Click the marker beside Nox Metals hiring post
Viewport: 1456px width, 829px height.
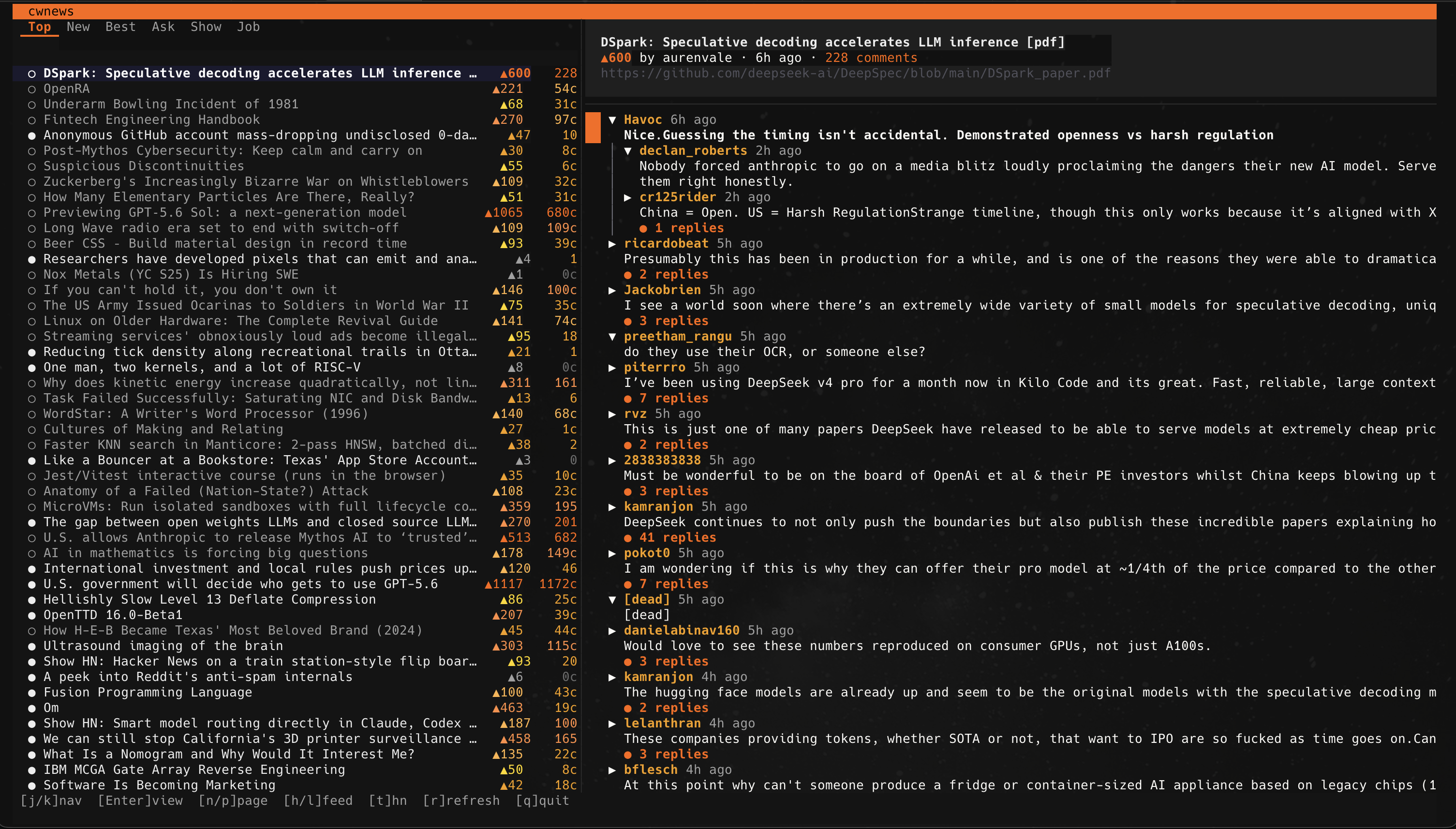[32, 275]
